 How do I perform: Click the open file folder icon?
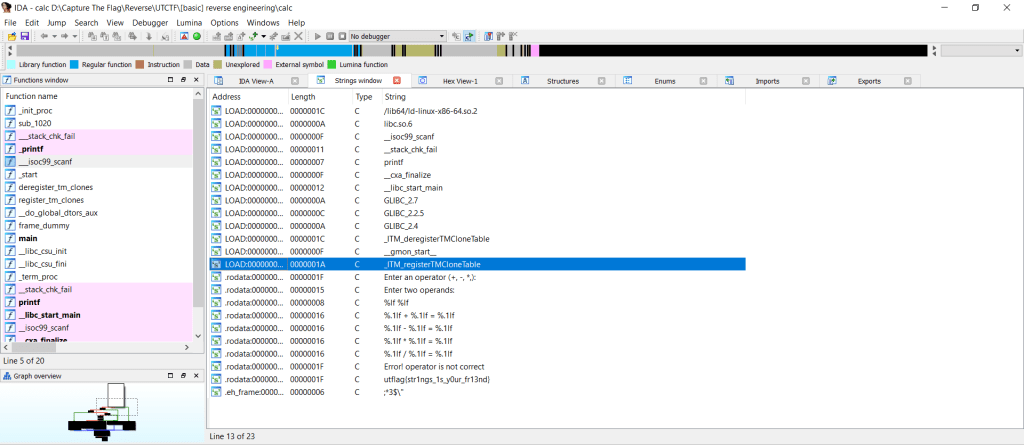tap(11, 36)
